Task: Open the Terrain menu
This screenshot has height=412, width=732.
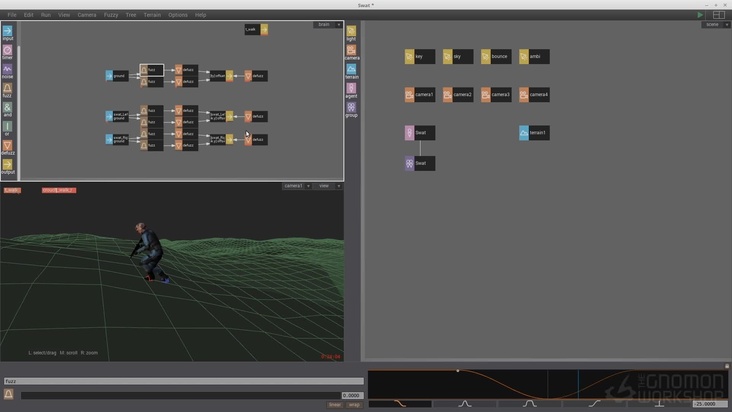Action: point(151,15)
